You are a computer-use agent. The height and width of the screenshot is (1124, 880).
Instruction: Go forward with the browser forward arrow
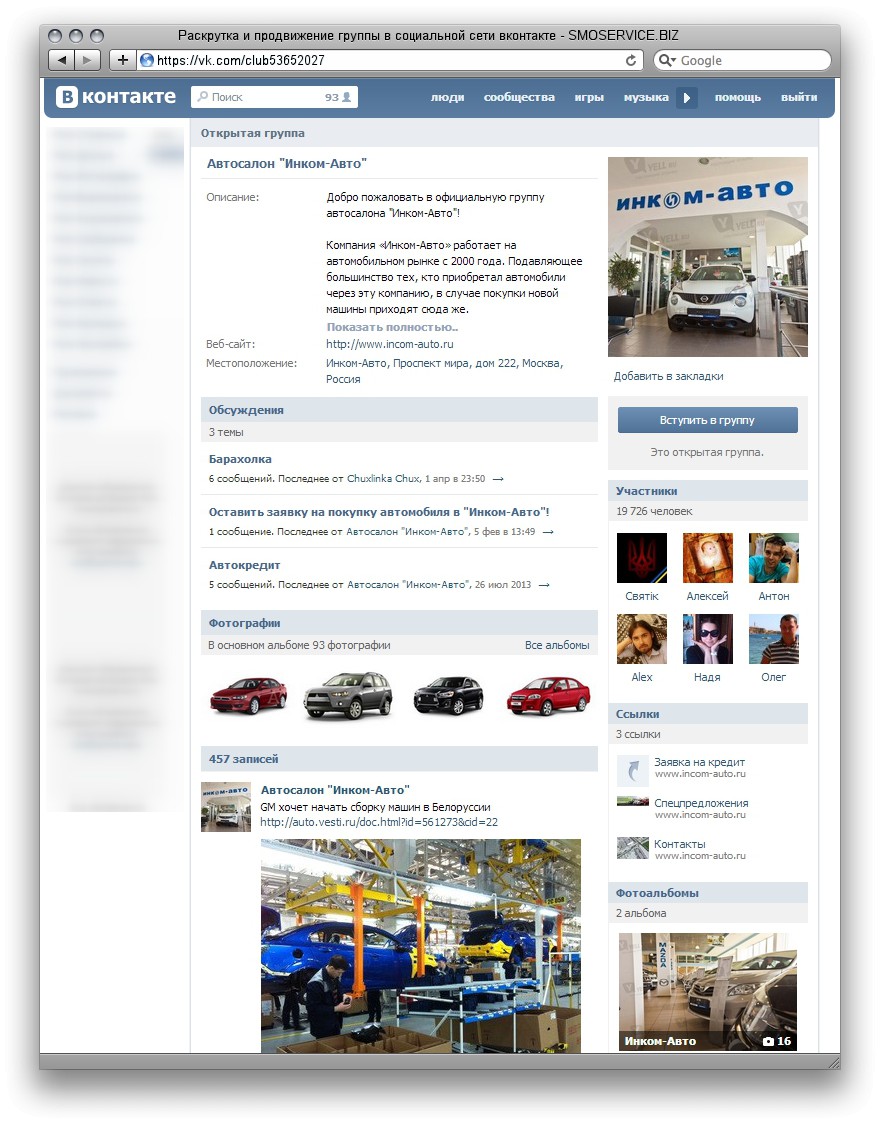click(x=87, y=60)
